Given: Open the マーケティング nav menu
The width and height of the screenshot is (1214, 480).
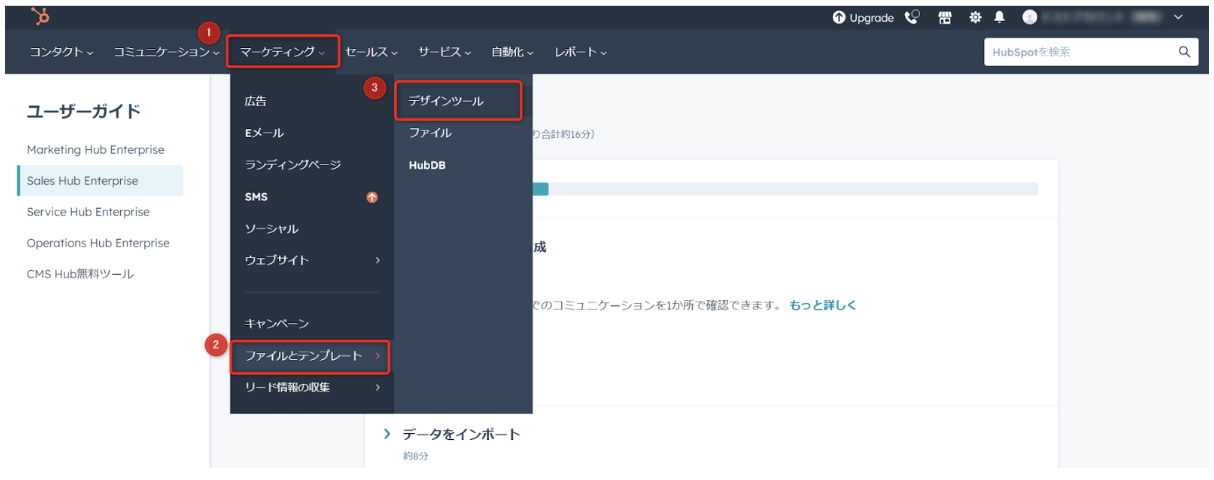Looking at the screenshot, I should point(283,52).
